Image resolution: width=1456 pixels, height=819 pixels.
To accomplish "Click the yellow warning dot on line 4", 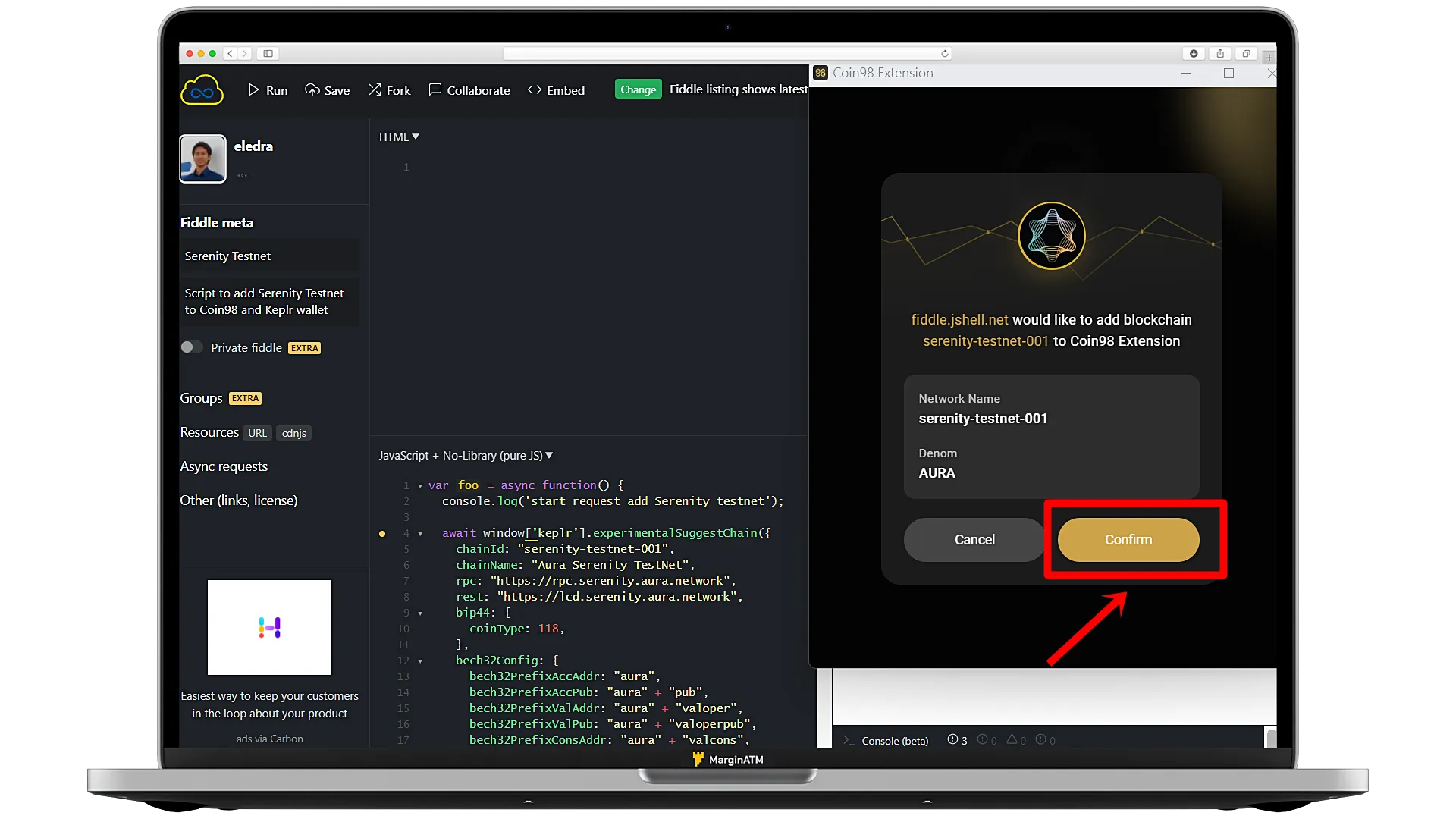I will click(382, 534).
